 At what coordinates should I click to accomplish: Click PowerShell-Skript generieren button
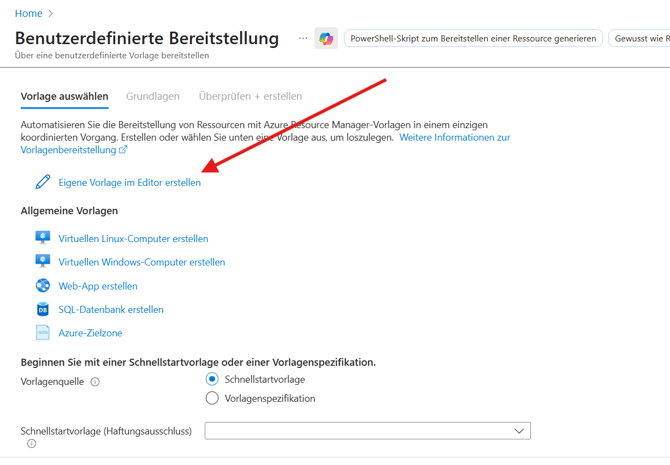(473, 39)
